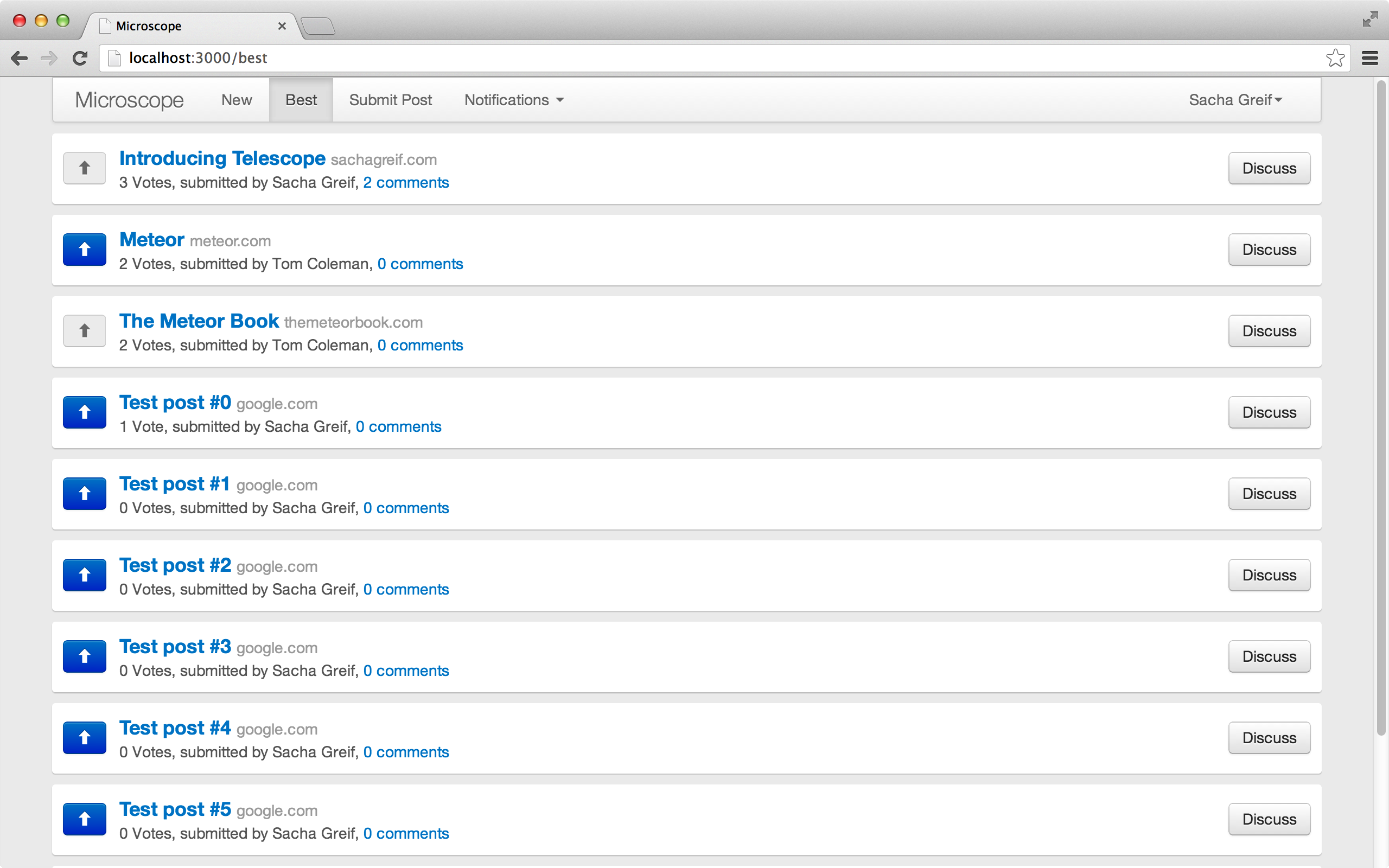Upvote Test post #0
This screenshot has width=1389, height=868.
coord(85,412)
